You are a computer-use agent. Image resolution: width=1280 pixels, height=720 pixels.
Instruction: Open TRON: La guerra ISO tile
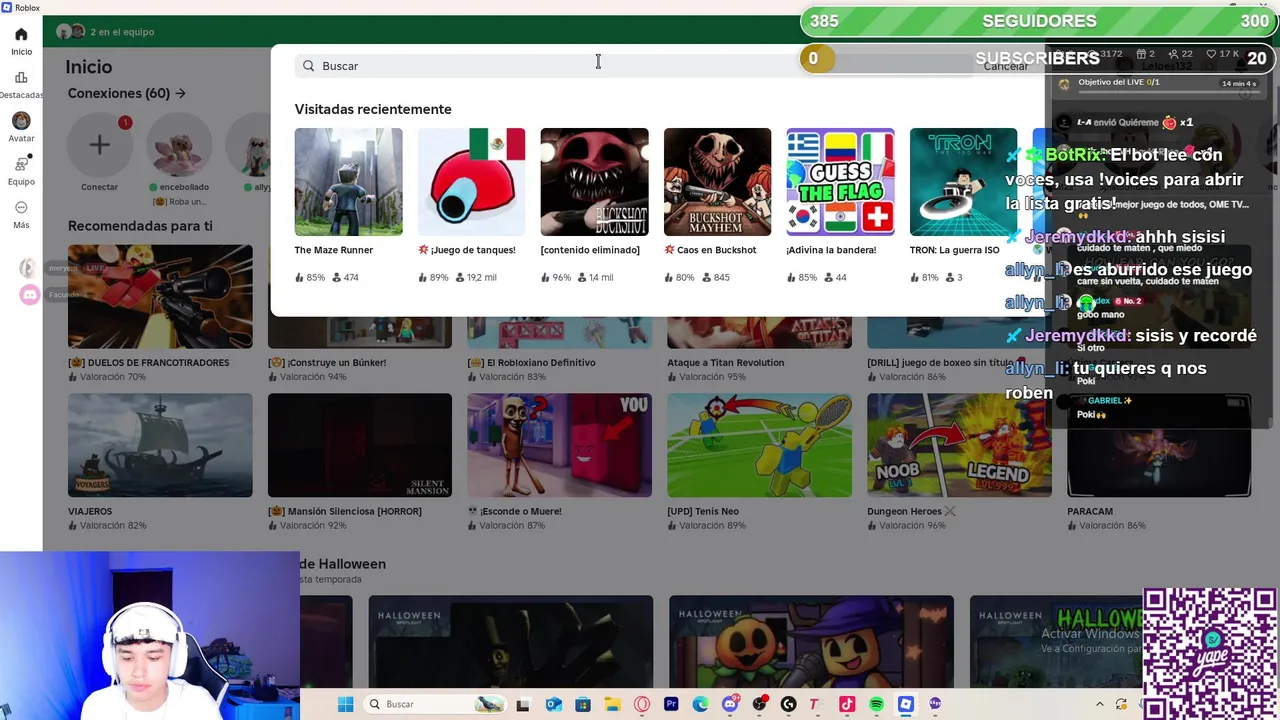963,182
